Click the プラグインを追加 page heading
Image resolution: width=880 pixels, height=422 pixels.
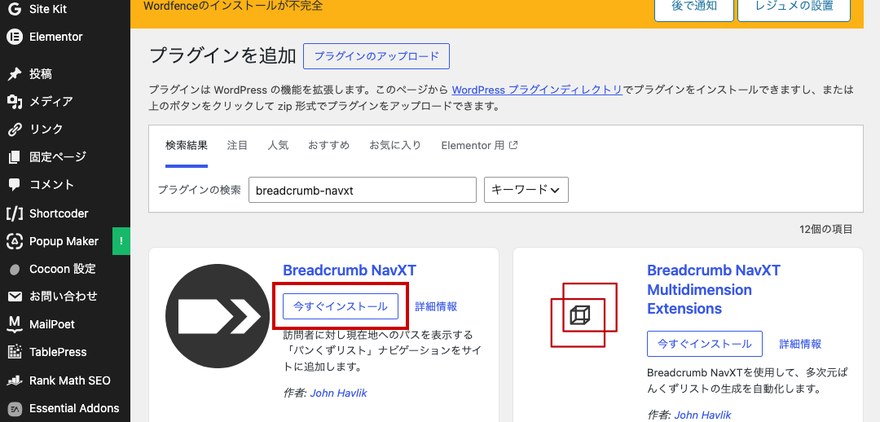click(223, 56)
